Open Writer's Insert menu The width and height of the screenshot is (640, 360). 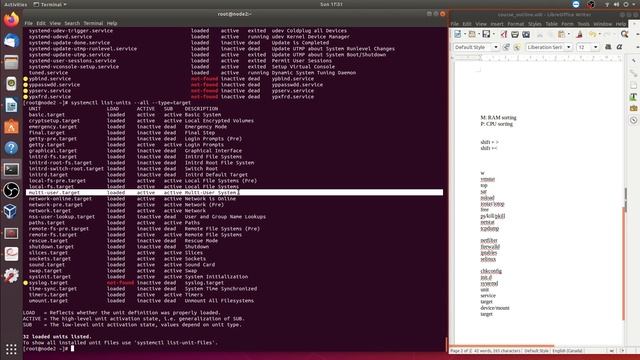pos(497,24)
